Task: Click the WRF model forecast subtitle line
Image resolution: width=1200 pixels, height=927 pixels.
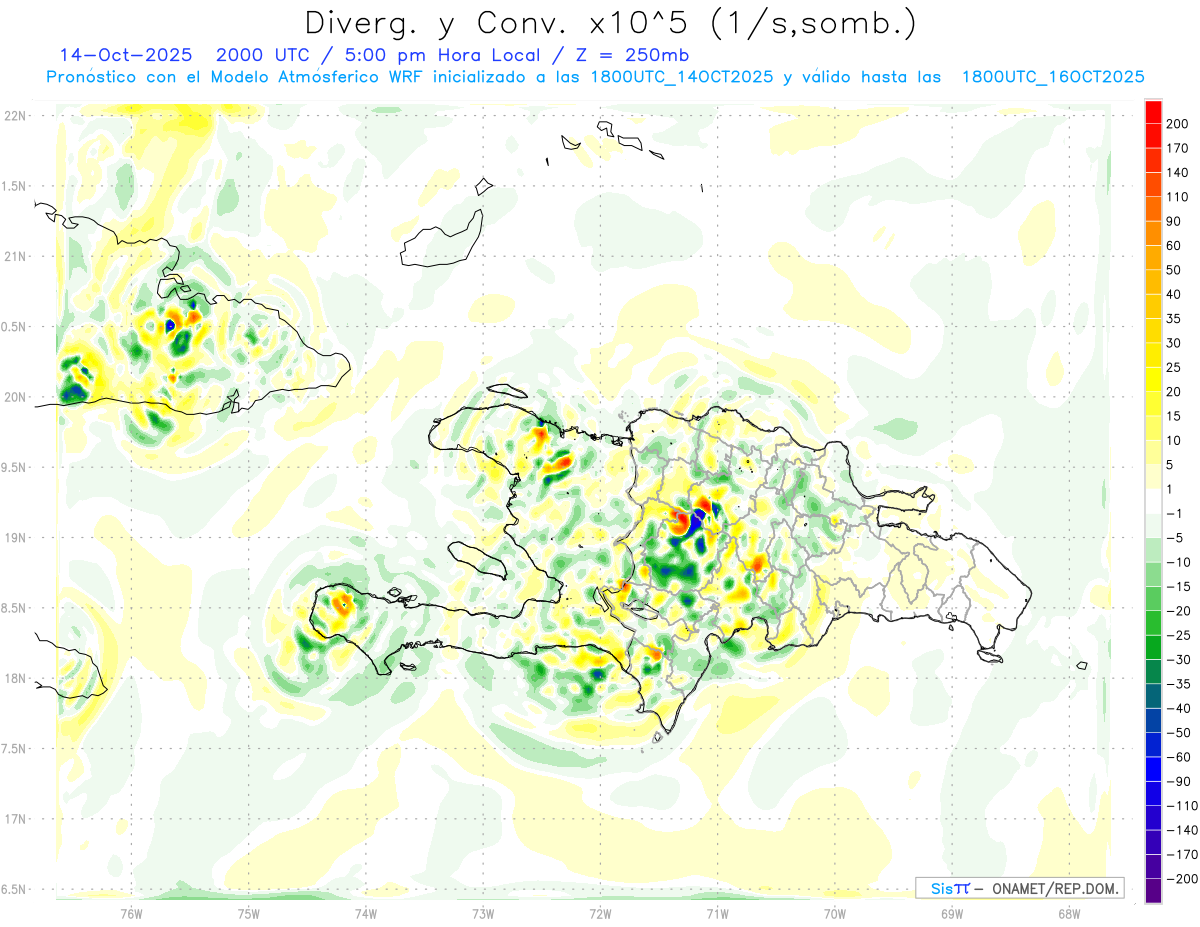Action: 595,77
